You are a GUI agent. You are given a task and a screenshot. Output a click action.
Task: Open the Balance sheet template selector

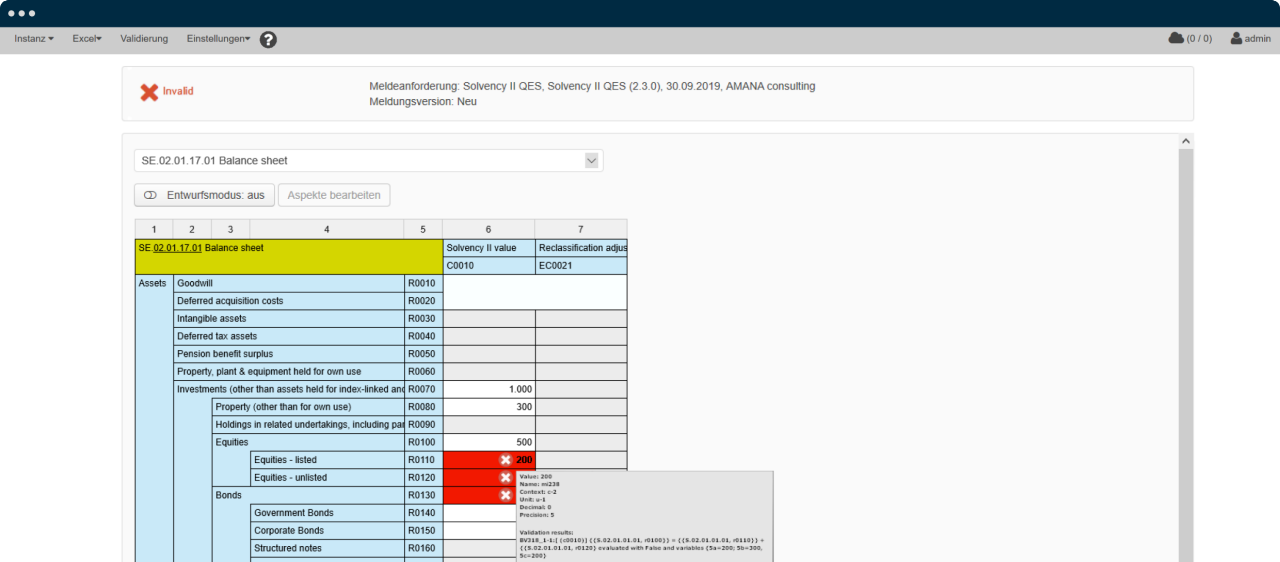point(368,160)
